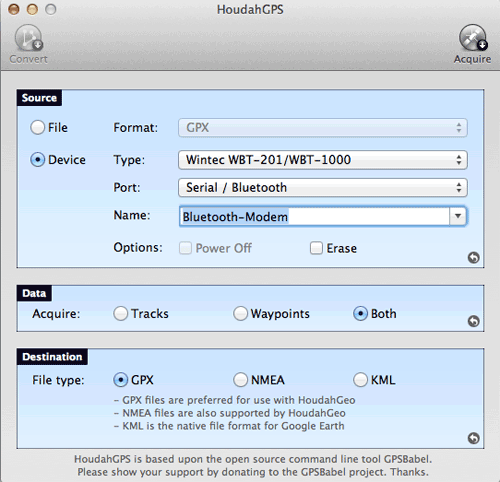This screenshot has width=500, height=482.
Task: Reset the Data section with revert arrow
Action: tap(473, 321)
